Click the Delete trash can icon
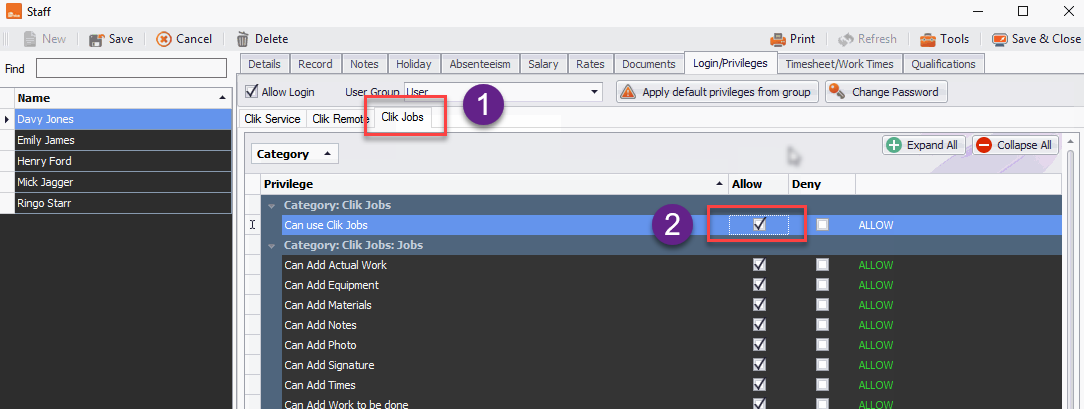This screenshot has height=409, width=1084. [243, 39]
